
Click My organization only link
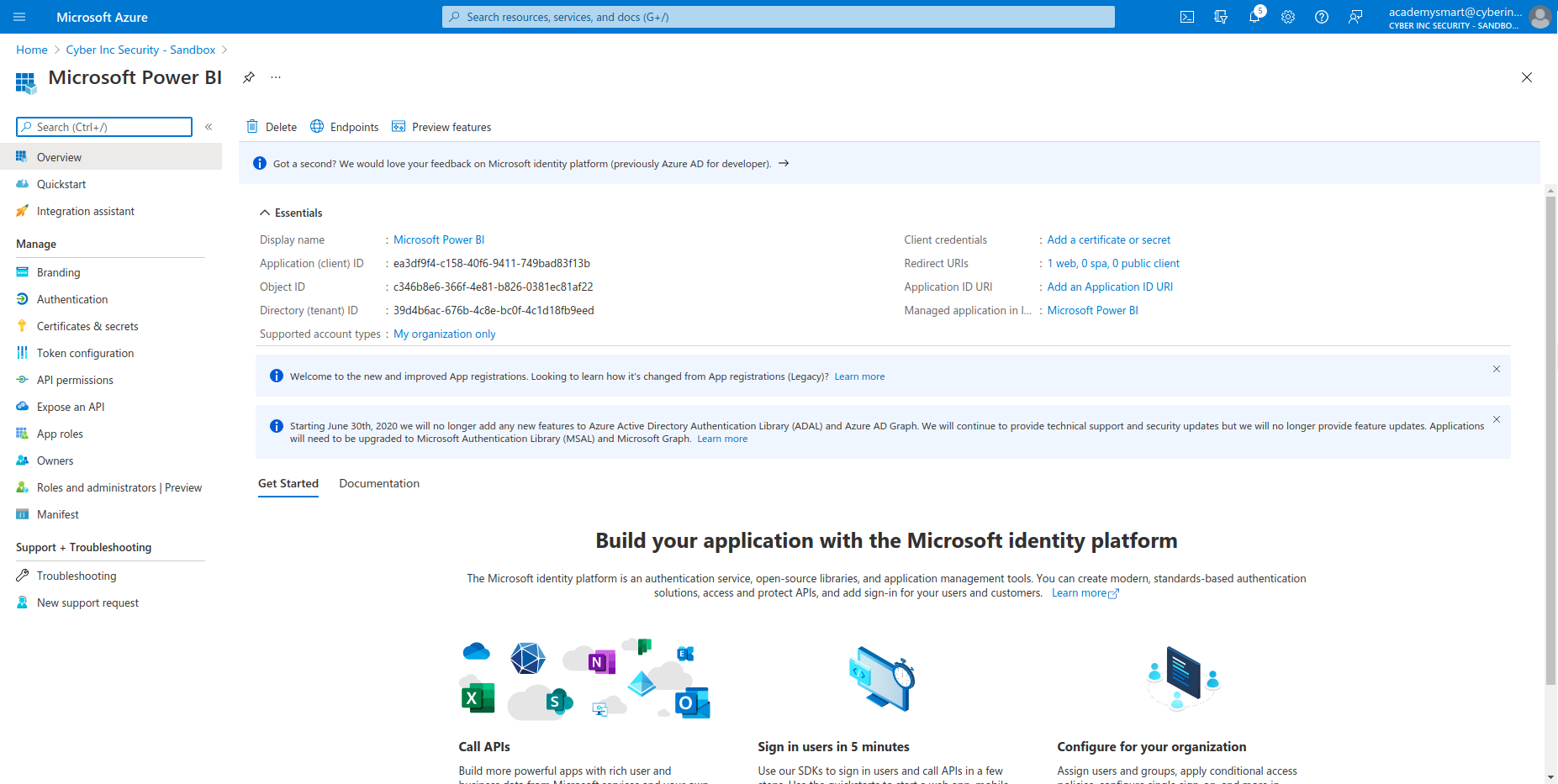coord(445,334)
